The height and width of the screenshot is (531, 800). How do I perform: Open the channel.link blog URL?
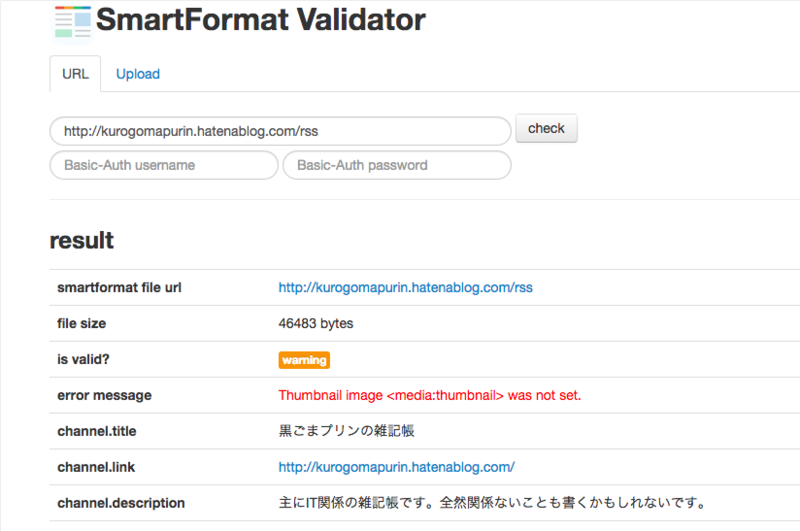[396, 467]
